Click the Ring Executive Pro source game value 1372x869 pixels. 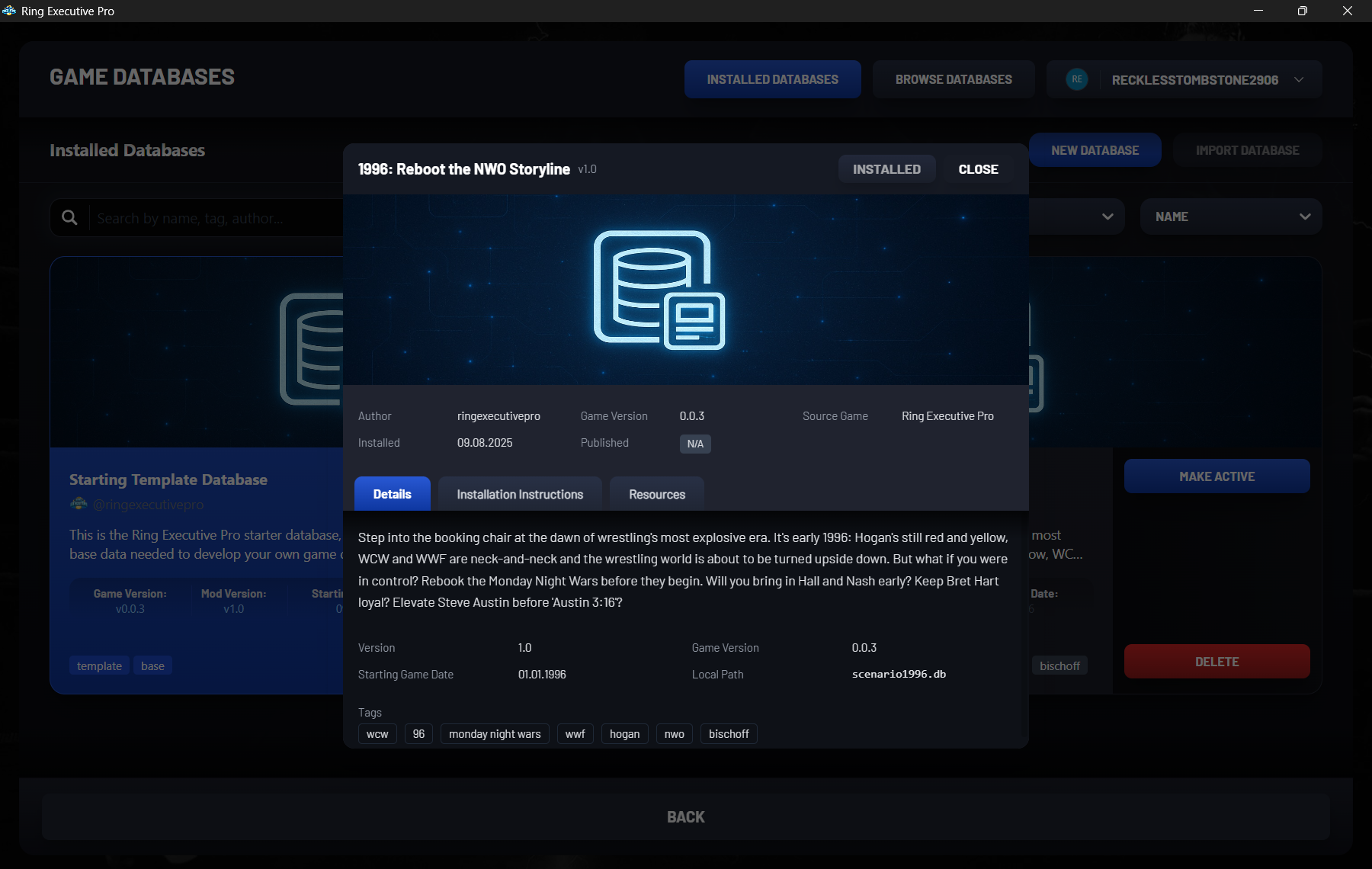click(x=947, y=416)
